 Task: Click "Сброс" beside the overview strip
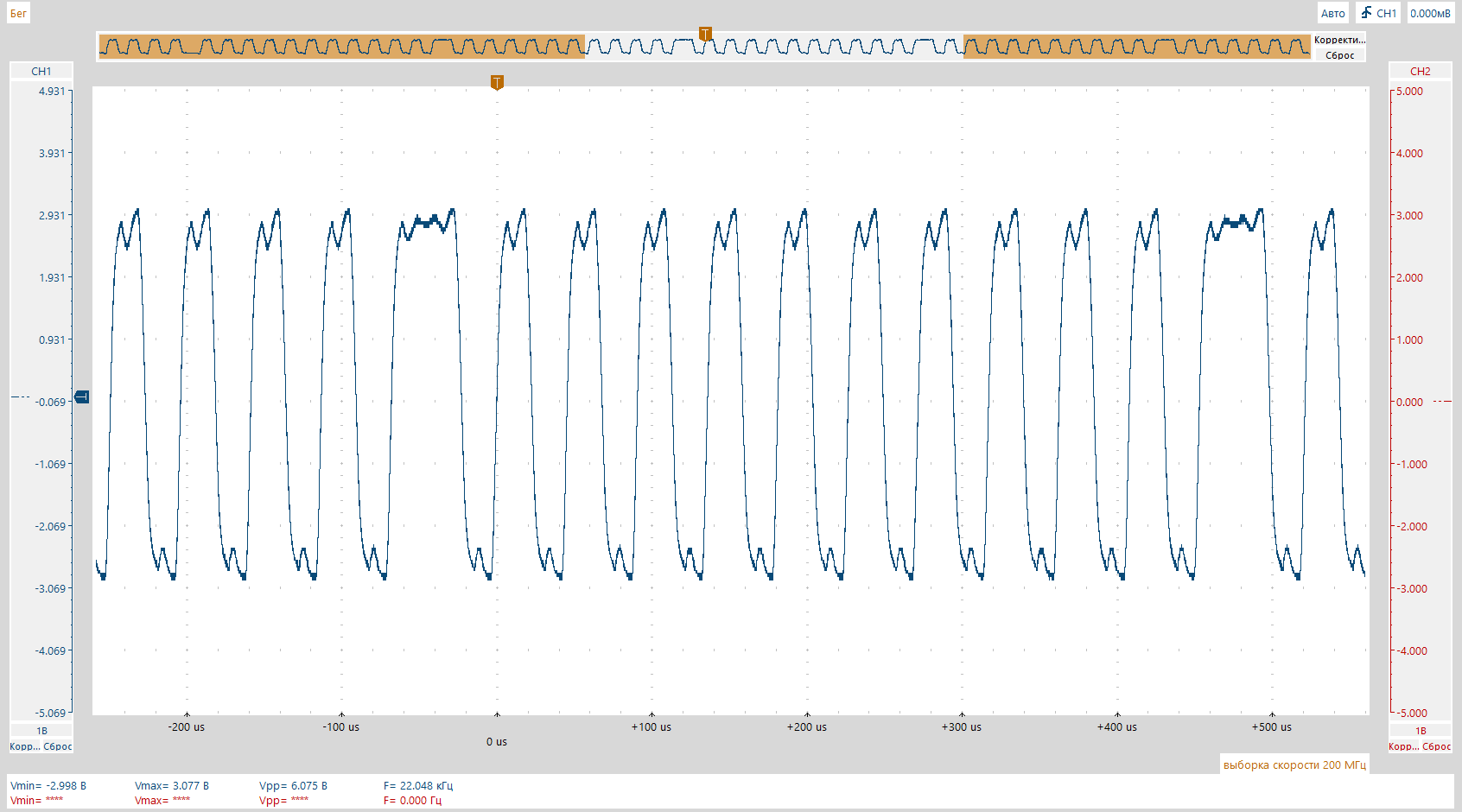[x=1339, y=55]
